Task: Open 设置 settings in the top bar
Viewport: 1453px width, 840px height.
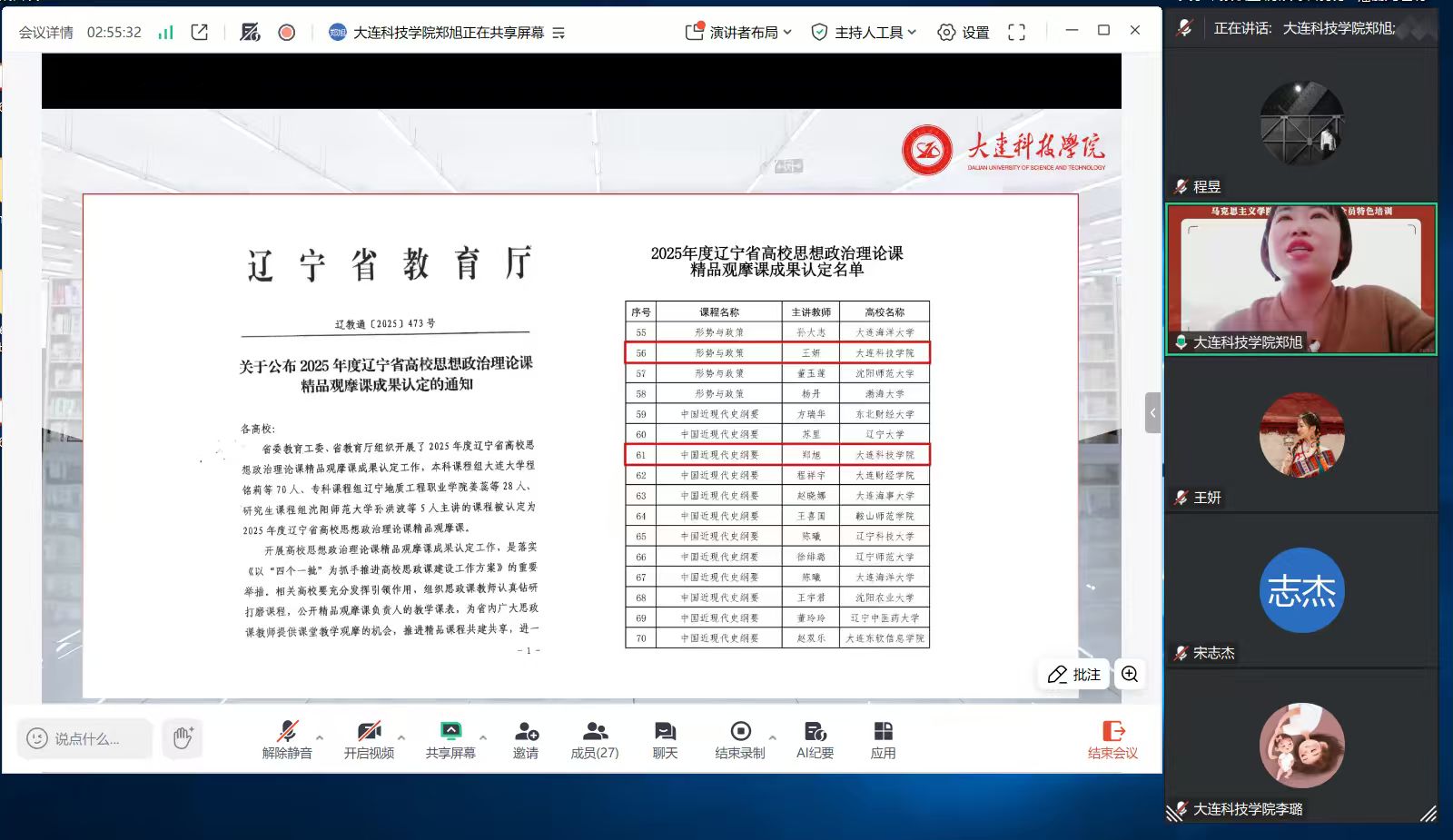Action: coord(964,33)
